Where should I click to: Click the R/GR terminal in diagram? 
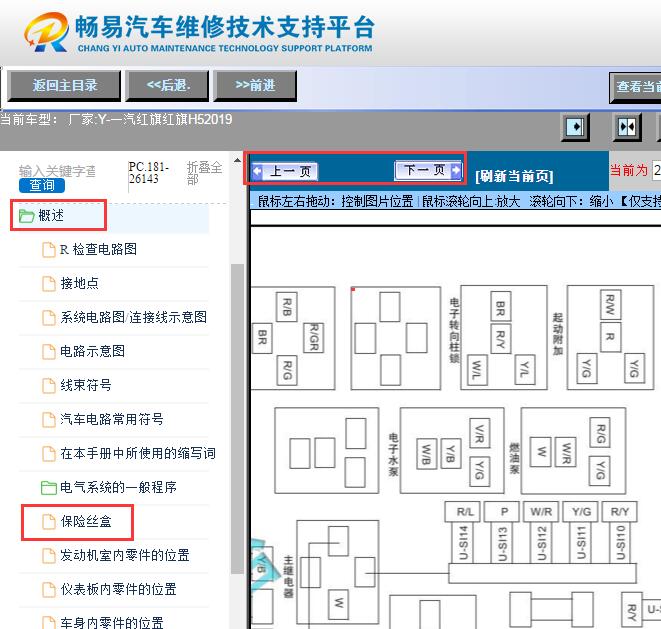(x=314, y=337)
